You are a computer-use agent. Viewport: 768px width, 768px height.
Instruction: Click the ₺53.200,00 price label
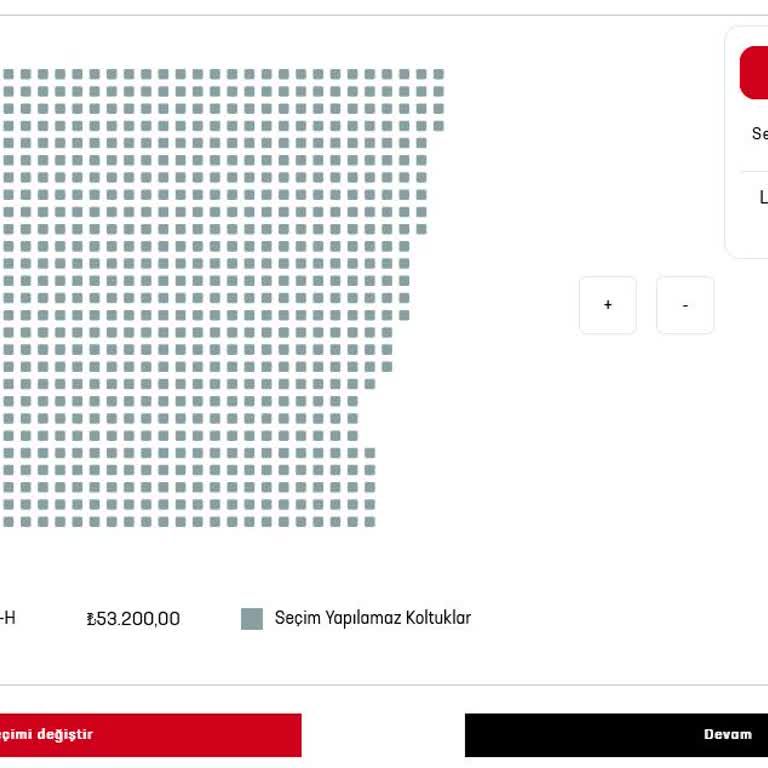click(133, 619)
